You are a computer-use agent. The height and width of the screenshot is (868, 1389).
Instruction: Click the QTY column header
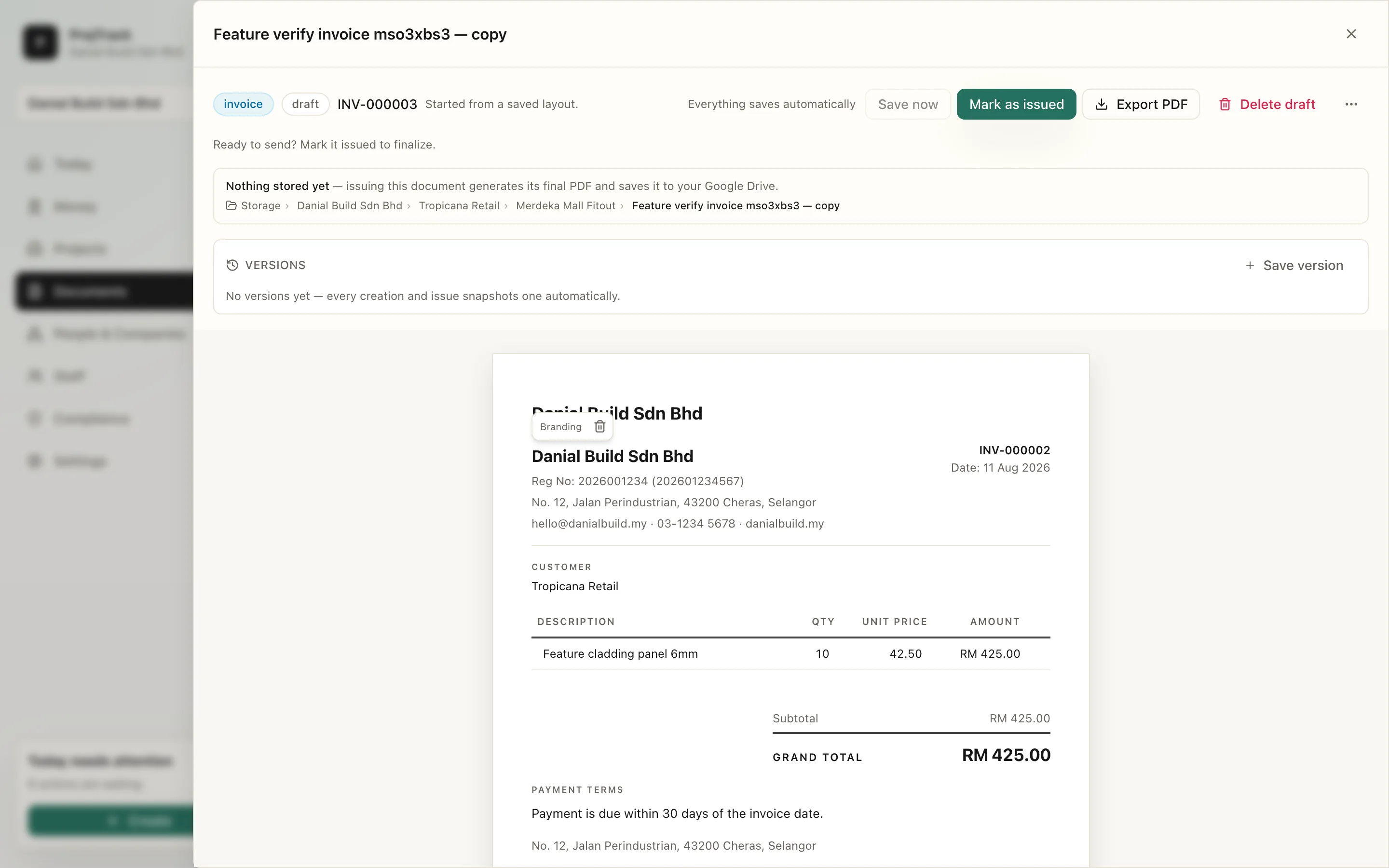click(x=822, y=622)
